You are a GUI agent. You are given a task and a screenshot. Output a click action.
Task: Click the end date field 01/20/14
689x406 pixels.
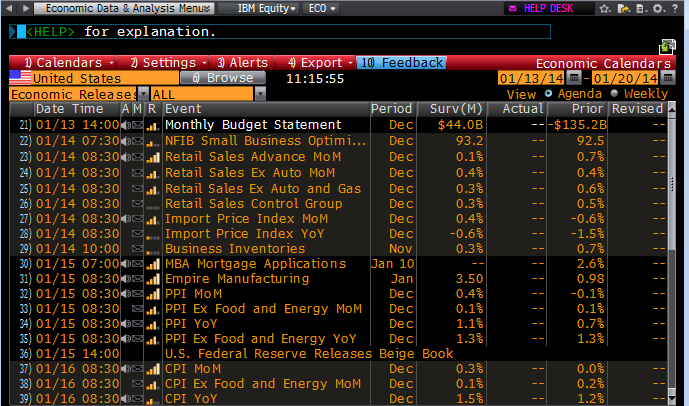coord(625,79)
